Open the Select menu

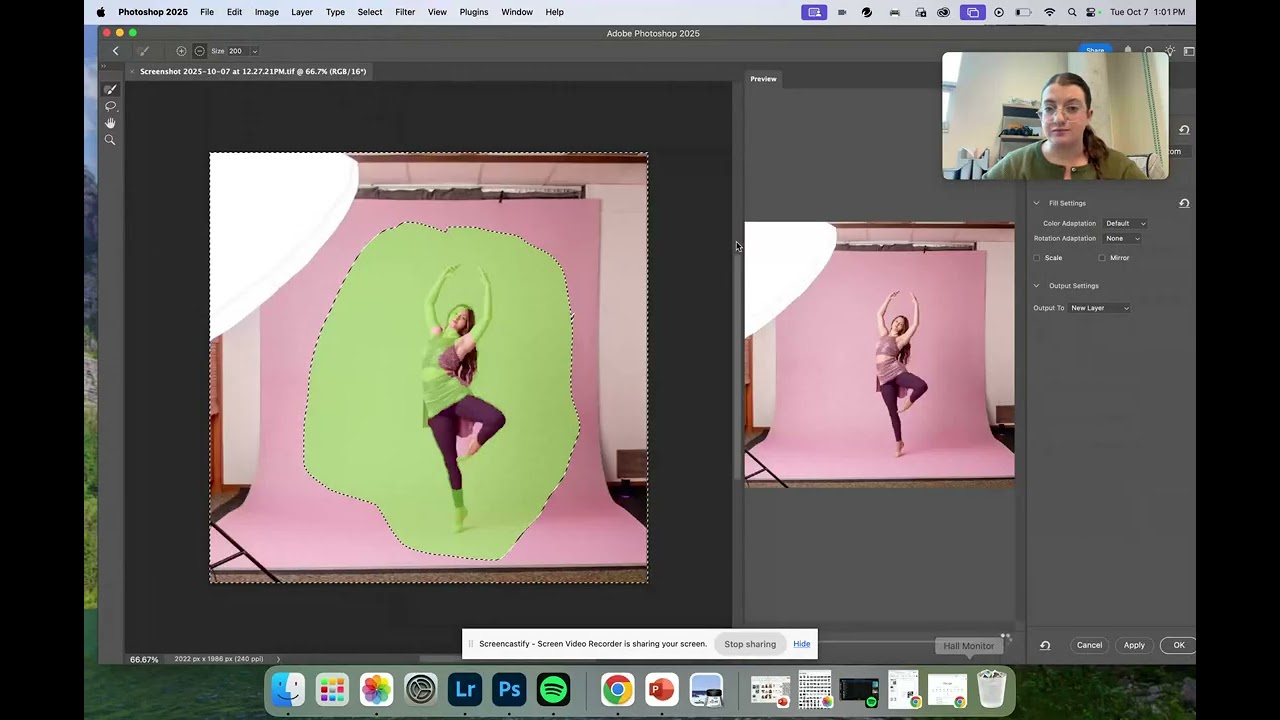point(370,12)
